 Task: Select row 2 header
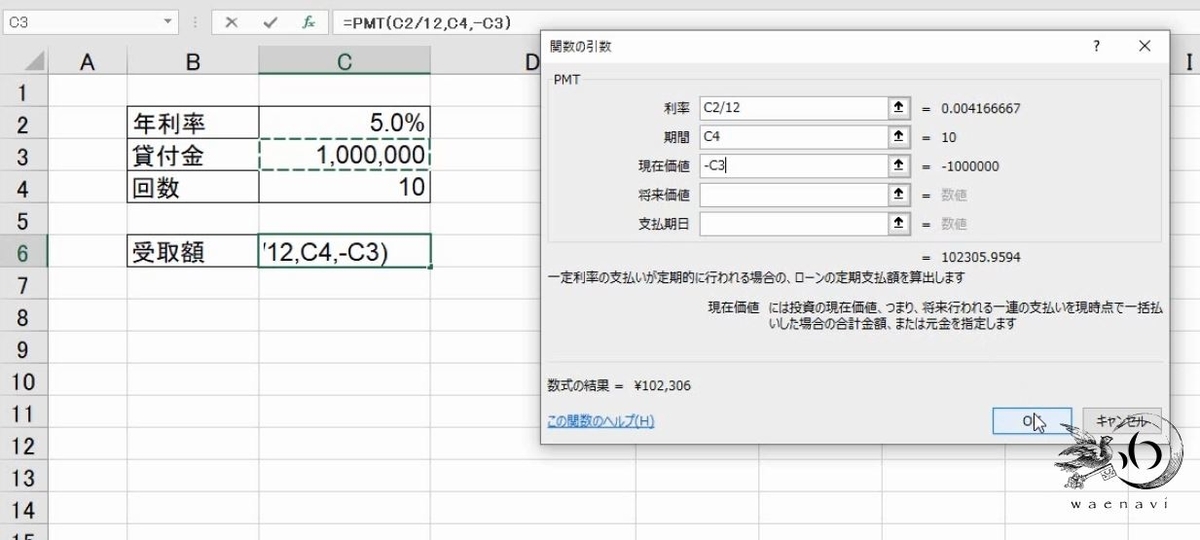coord(24,124)
